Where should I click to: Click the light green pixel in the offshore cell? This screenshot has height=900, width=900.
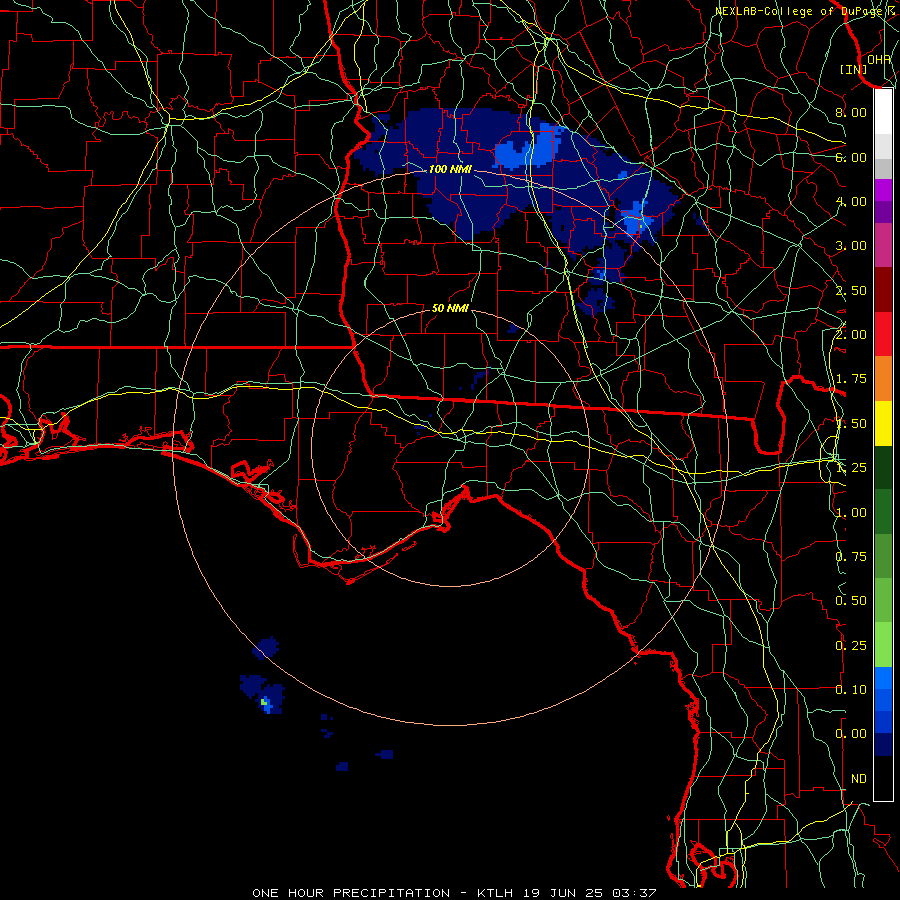(263, 702)
